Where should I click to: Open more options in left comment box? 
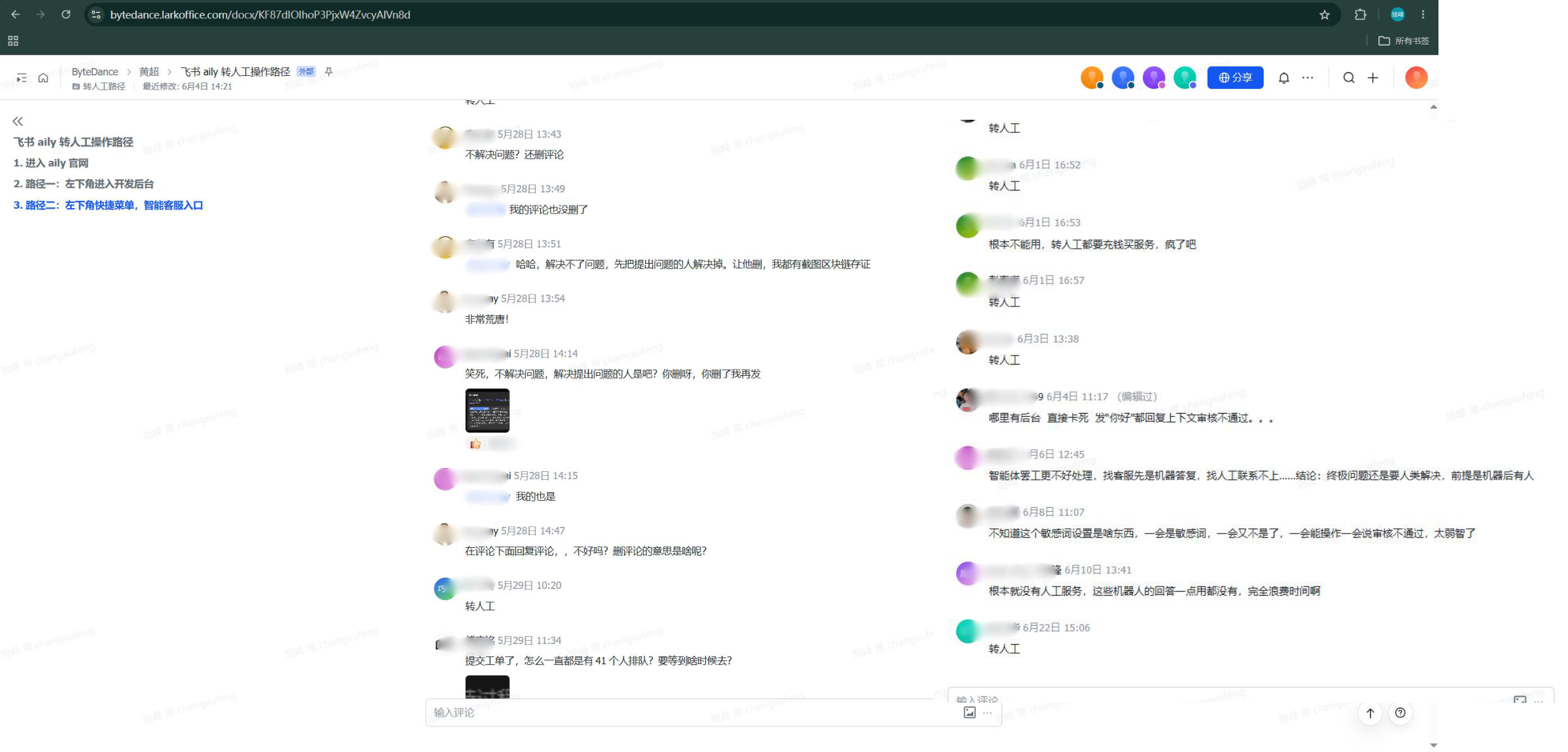tap(988, 713)
